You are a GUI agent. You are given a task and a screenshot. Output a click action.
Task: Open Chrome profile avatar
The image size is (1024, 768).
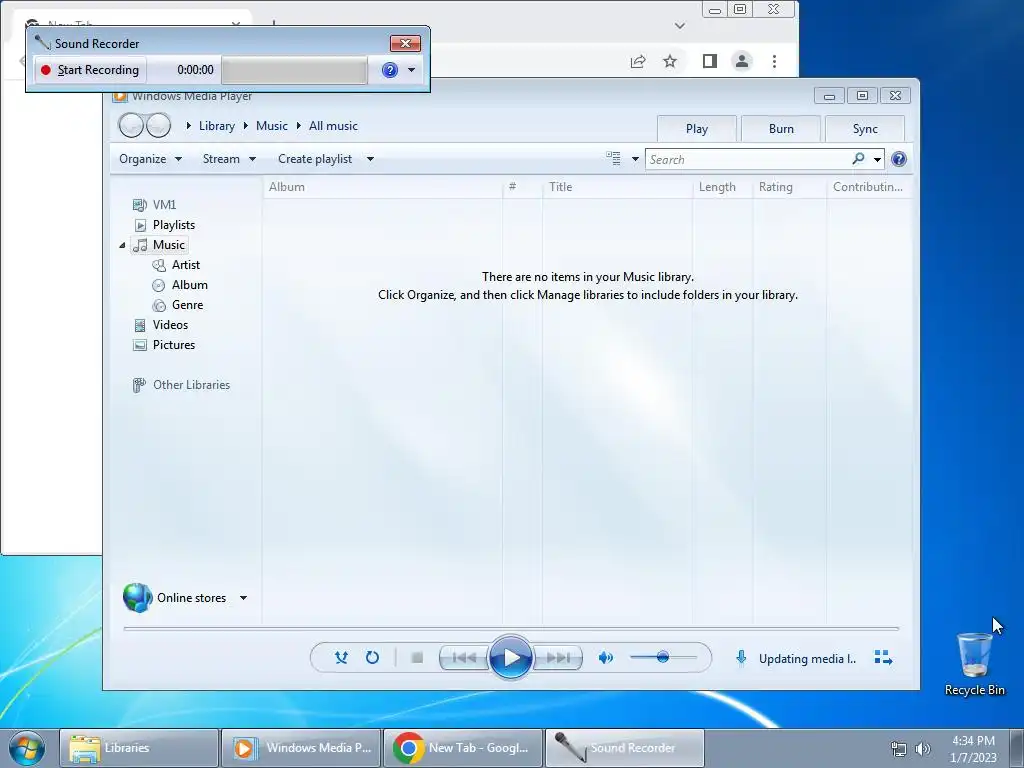(742, 61)
